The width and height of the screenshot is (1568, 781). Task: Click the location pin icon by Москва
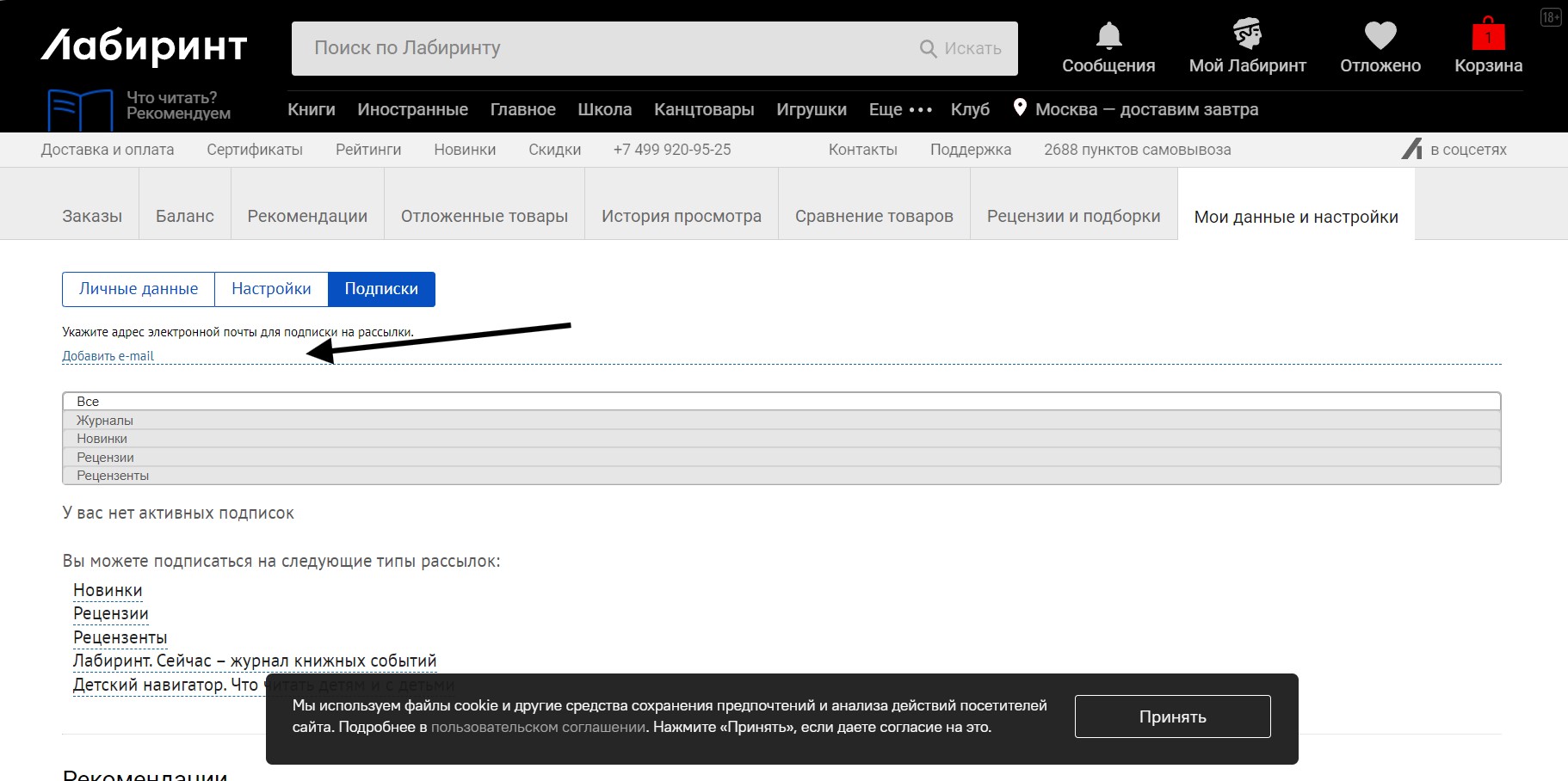pyautogui.click(x=1020, y=108)
